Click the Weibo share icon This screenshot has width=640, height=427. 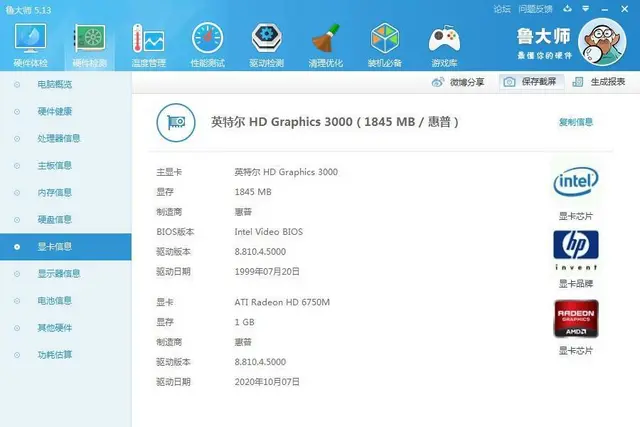coord(438,82)
